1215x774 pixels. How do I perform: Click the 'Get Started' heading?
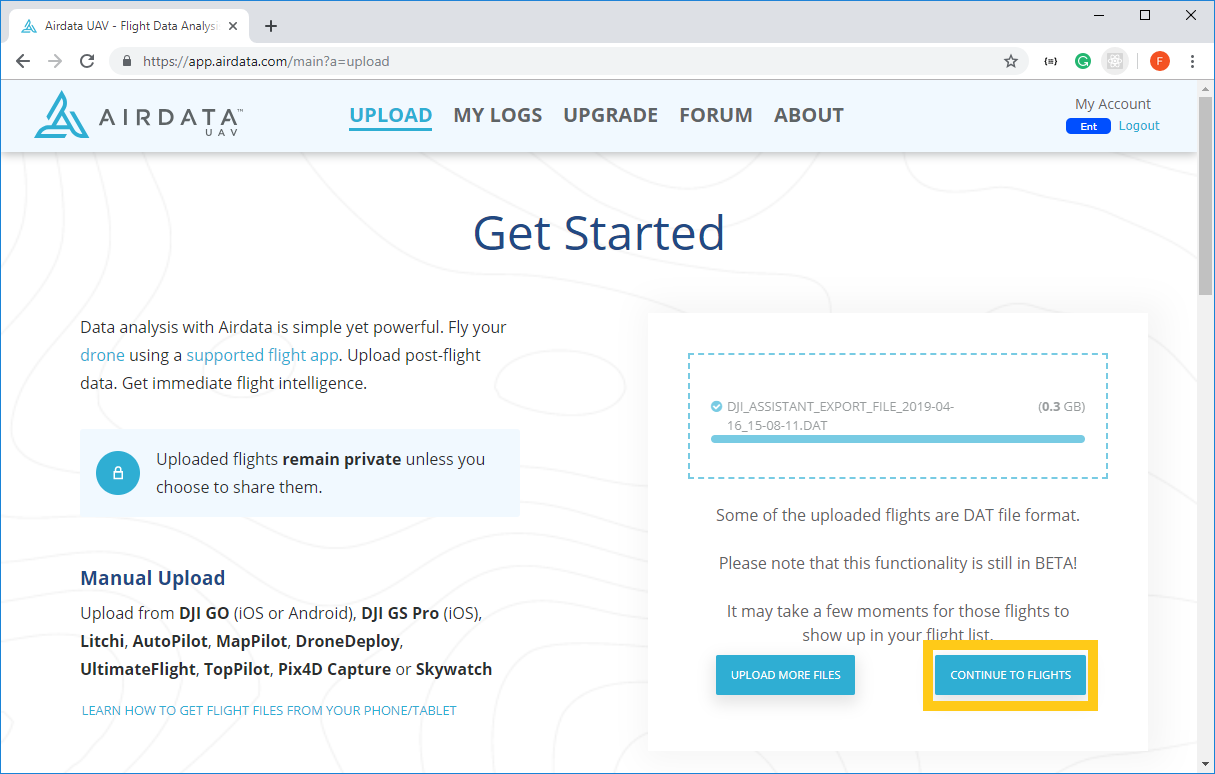(599, 232)
